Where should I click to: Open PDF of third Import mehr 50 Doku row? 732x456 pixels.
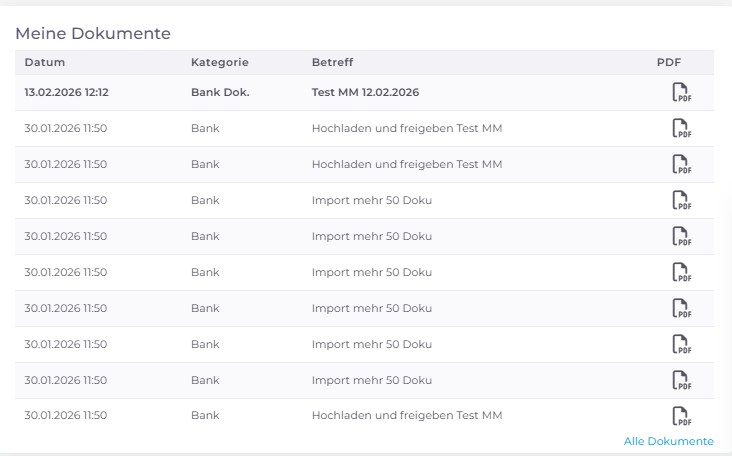tap(680, 273)
